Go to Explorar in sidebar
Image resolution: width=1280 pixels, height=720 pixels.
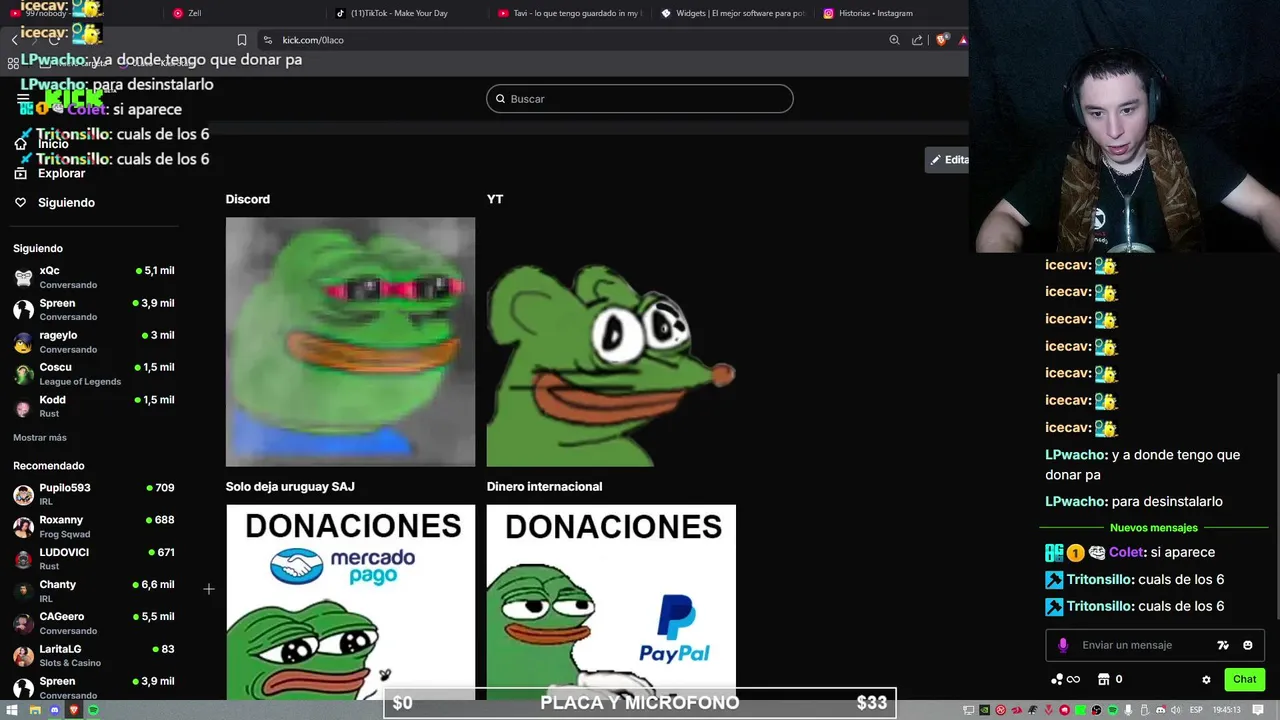(x=50, y=173)
